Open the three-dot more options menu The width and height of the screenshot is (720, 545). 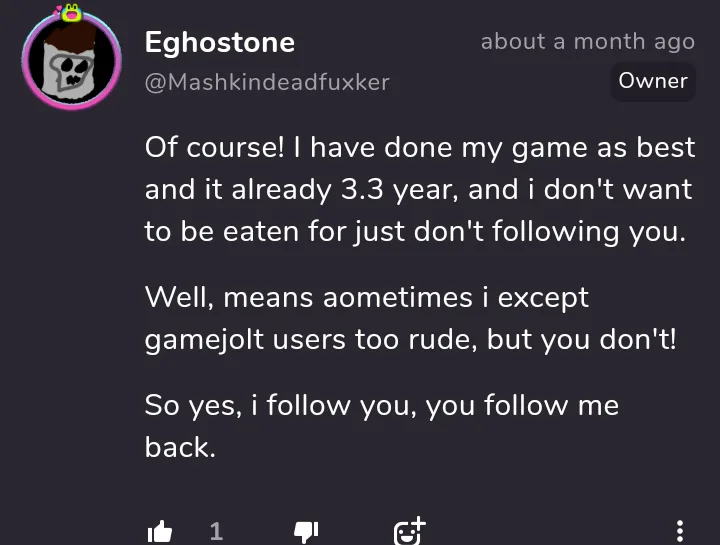click(x=680, y=531)
